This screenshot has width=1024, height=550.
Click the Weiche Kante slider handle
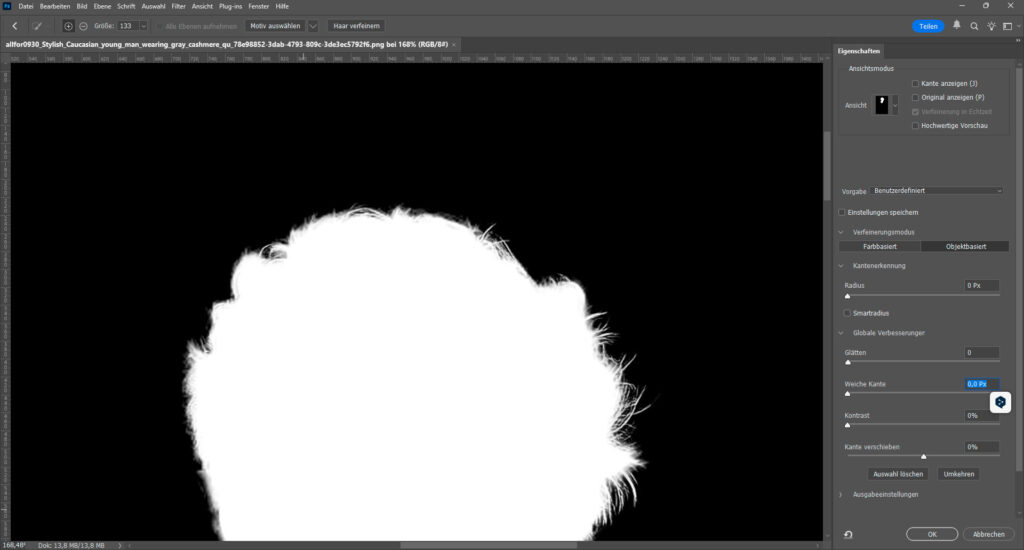[848, 394]
